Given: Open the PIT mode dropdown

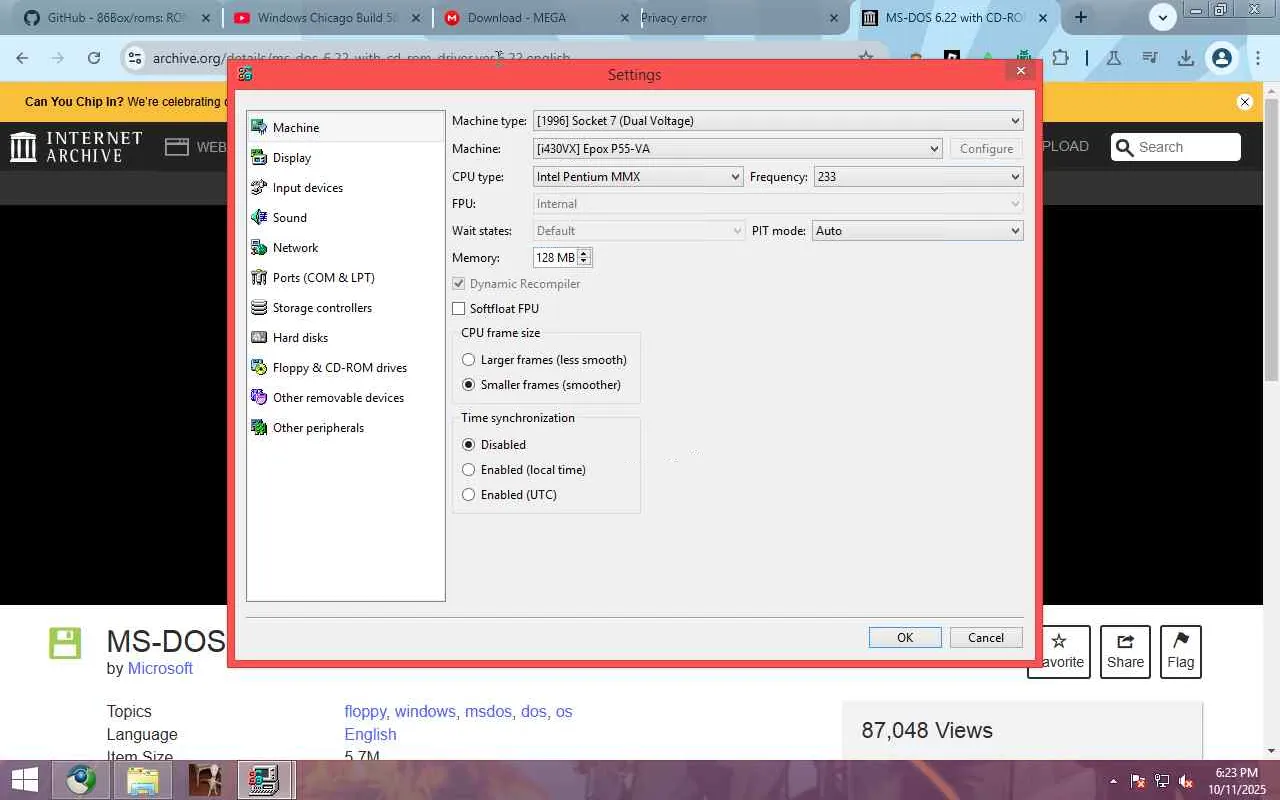Looking at the screenshot, I should [918, 231].
